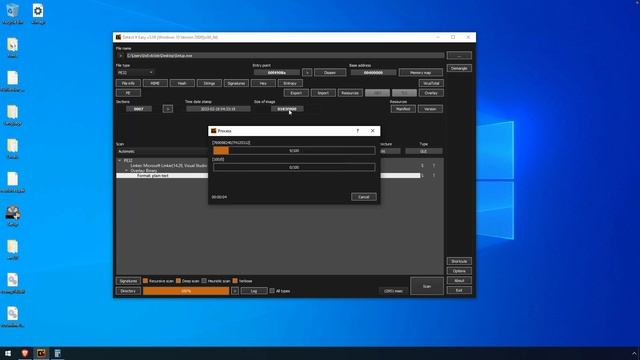This screenshot has height=360, width=640.
Task: Open the MIME viewer
Action: pyautogui.click(x=155, y=83)
